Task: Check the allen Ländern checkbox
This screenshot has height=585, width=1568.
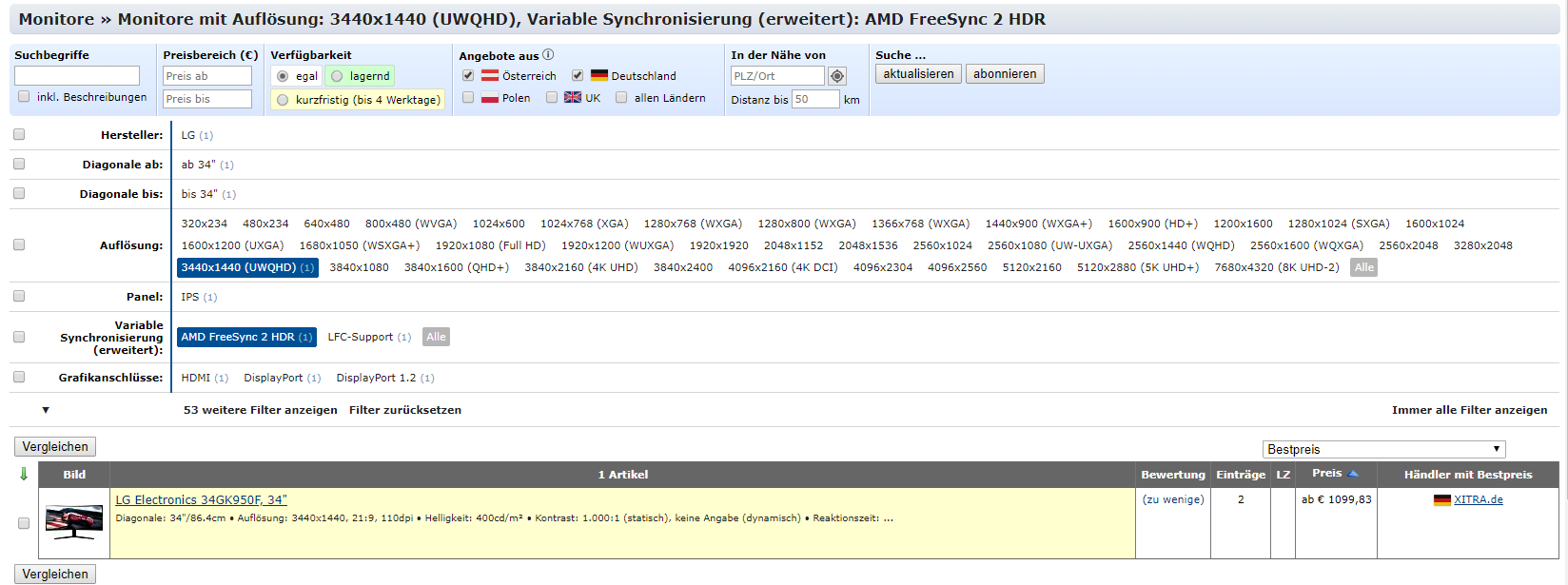Action: 621,97
